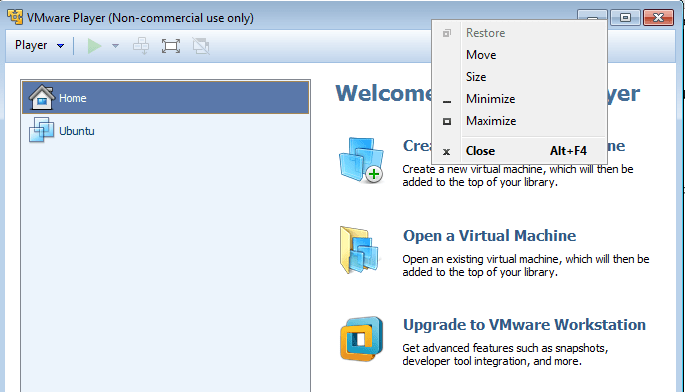Choose Size from the window menu

tap(519, 77)
